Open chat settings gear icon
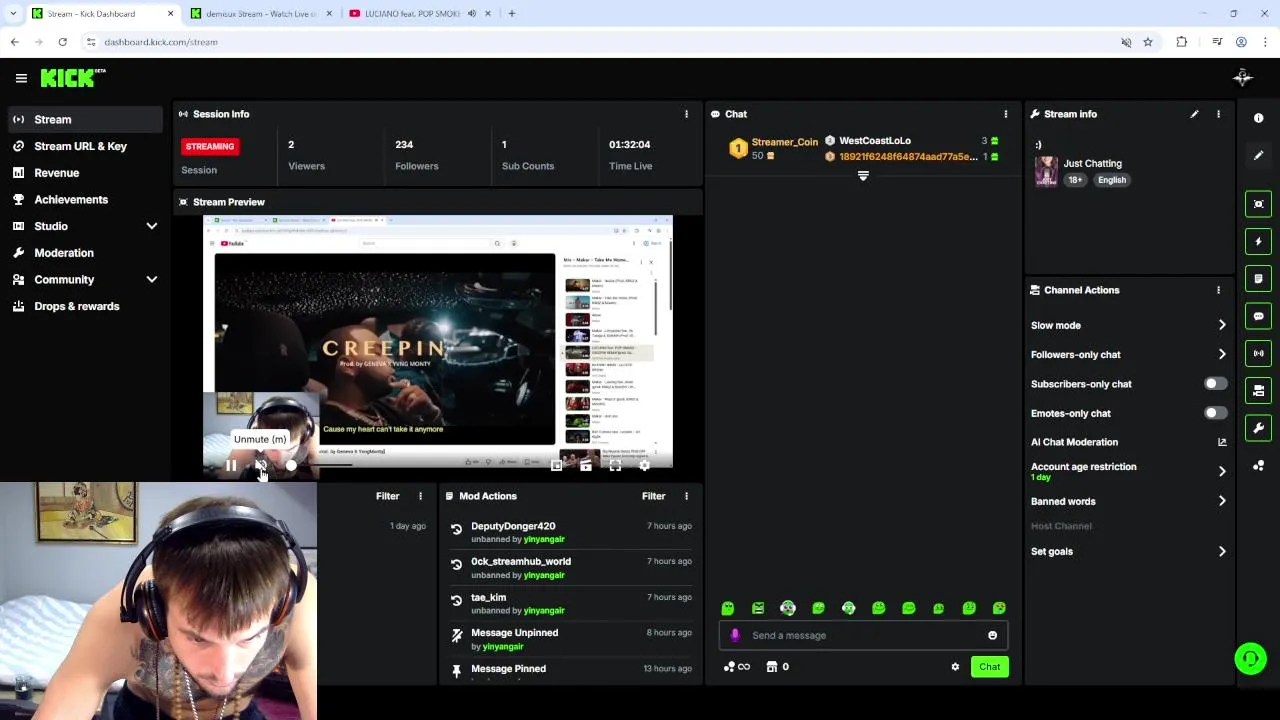The image size is (1280, 720). click(x=955, y=667)
